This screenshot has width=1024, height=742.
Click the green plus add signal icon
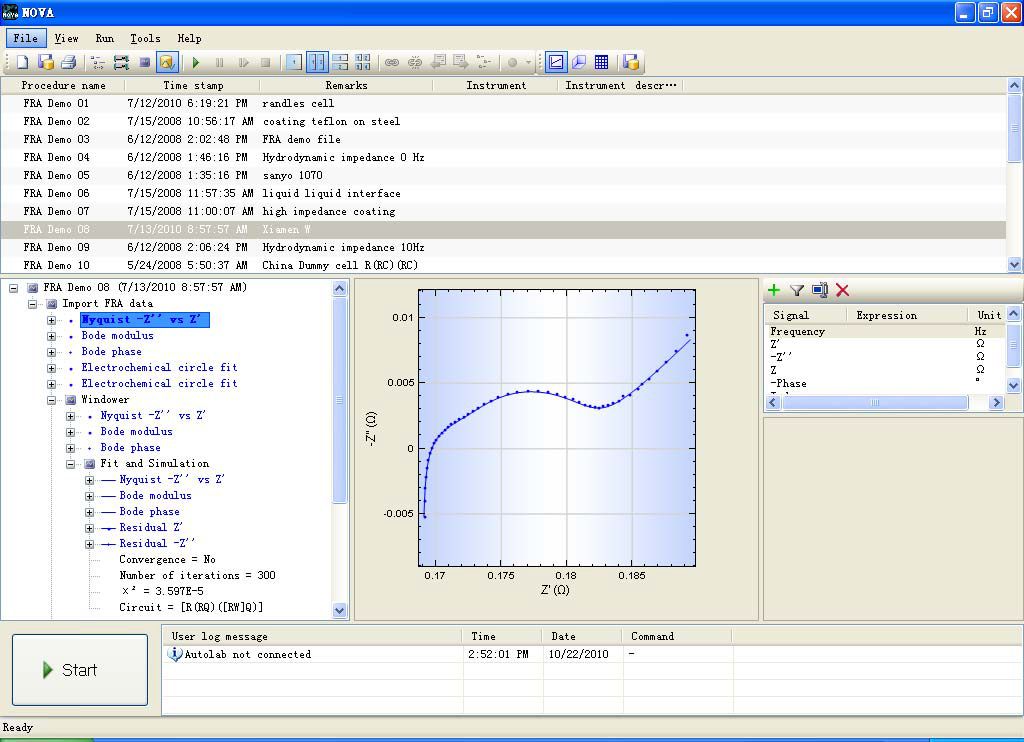[x=774, y=290]
